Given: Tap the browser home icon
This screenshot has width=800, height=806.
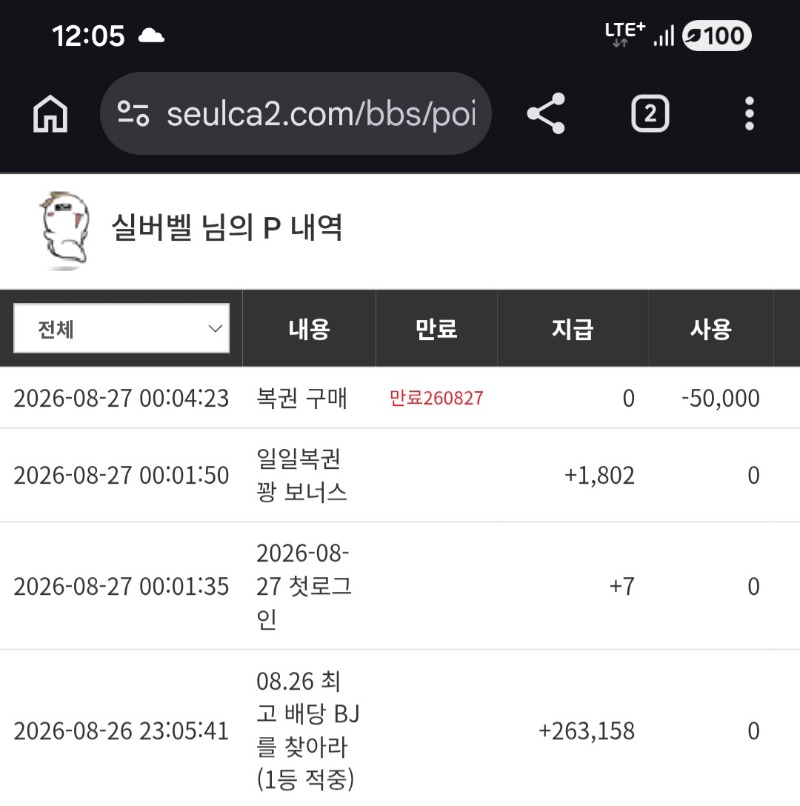Looking at the screenshot, I should click(x=50, y=114).
